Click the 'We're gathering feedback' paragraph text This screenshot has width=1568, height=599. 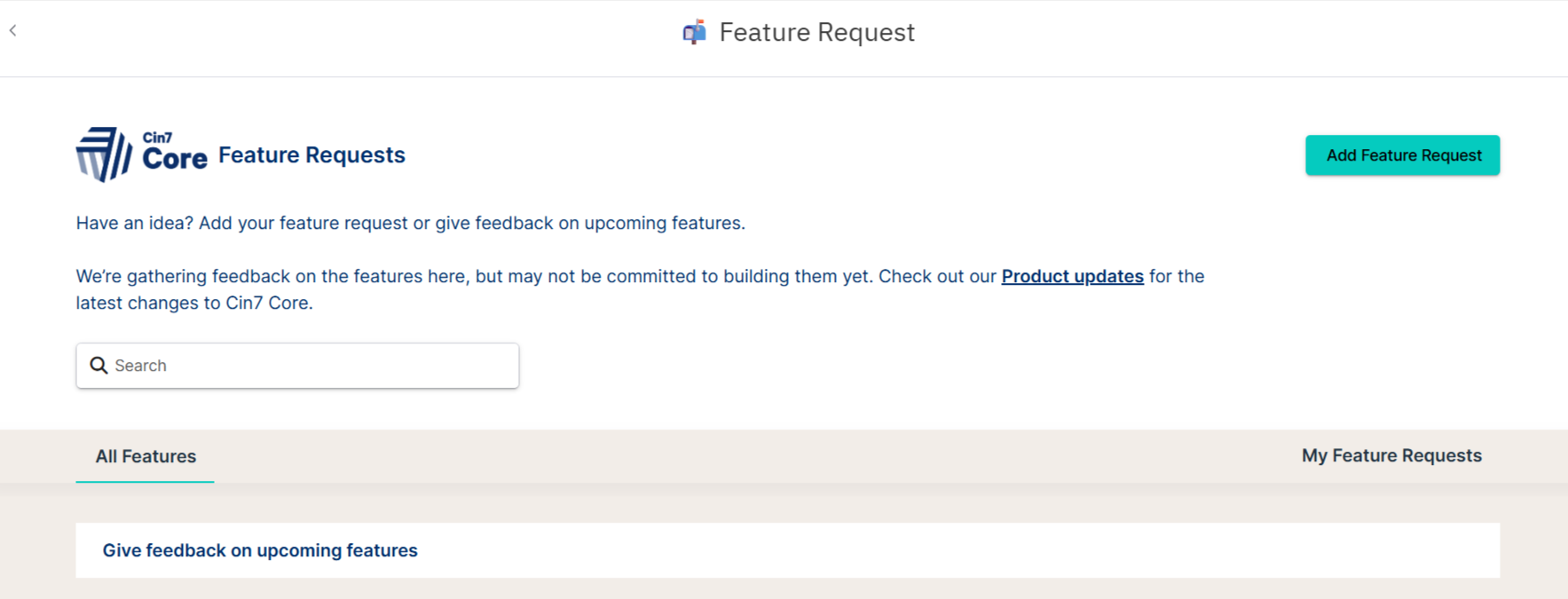[x=640, y=276]
